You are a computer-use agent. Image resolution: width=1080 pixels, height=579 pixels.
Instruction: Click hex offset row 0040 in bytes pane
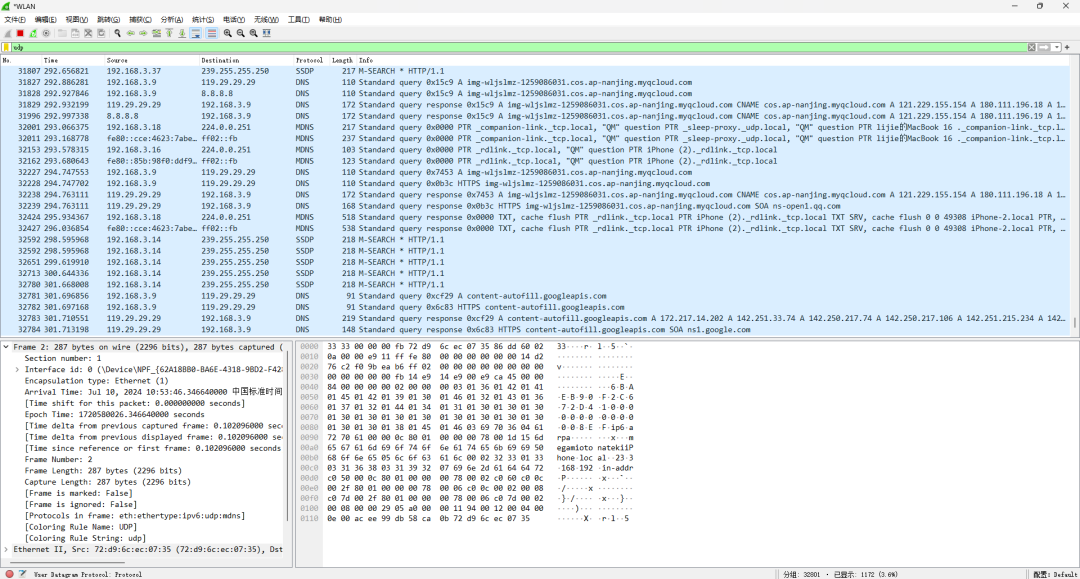309,387
